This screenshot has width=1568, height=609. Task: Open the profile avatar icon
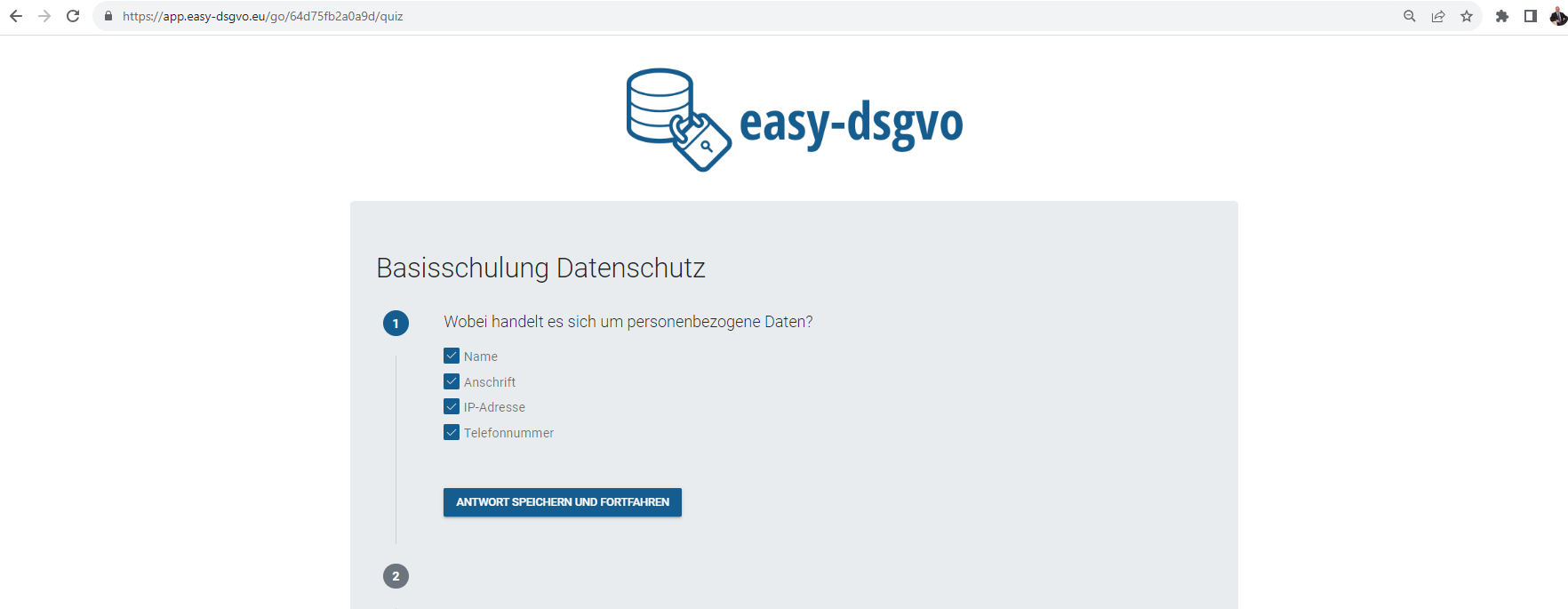coord(1558,16)
